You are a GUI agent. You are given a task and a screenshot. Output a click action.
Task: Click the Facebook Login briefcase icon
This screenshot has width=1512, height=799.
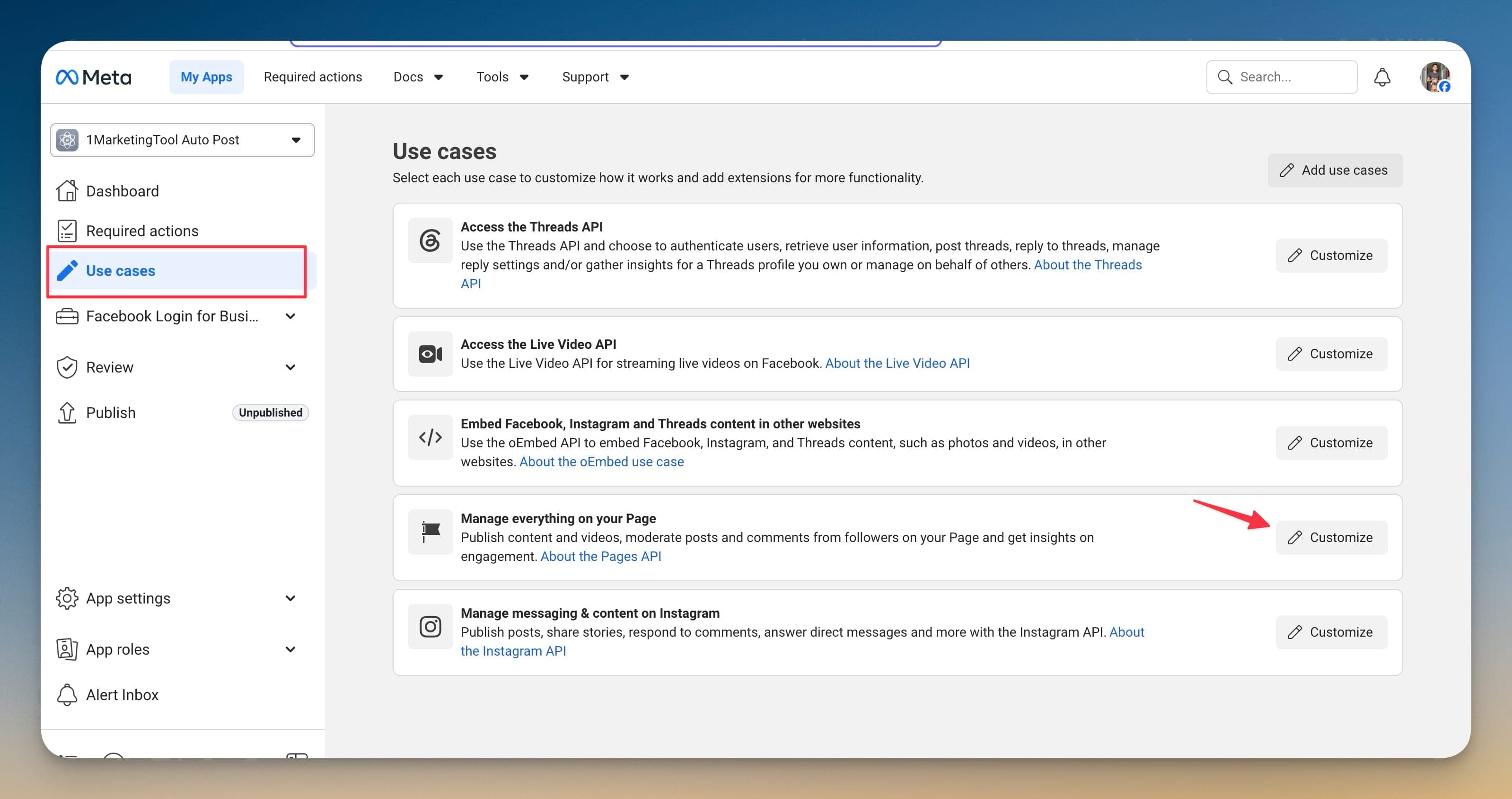point(67,317)
